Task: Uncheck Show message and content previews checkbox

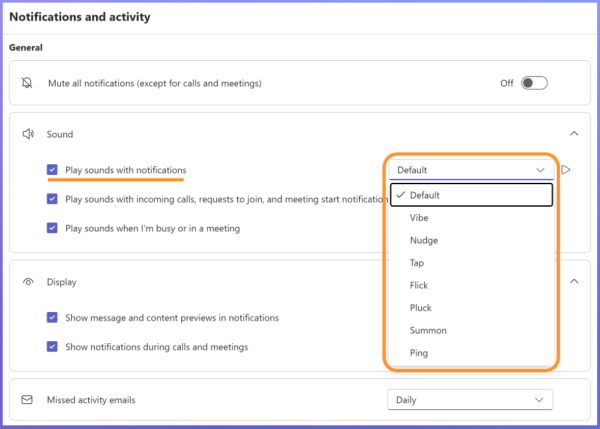Action: coord(52,317)
